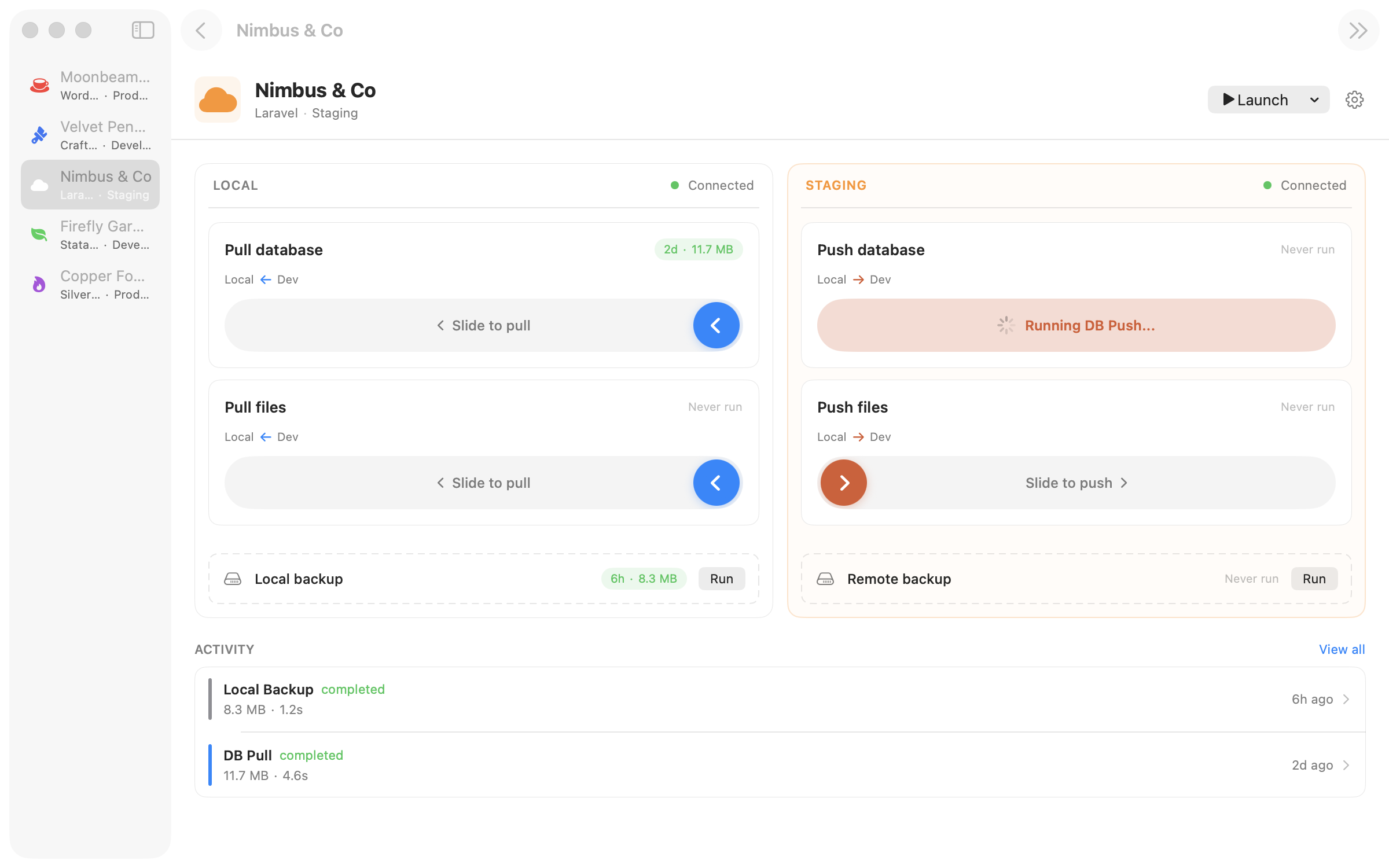
Task: Click the Push database heading
Action: [x=871, y=250]
